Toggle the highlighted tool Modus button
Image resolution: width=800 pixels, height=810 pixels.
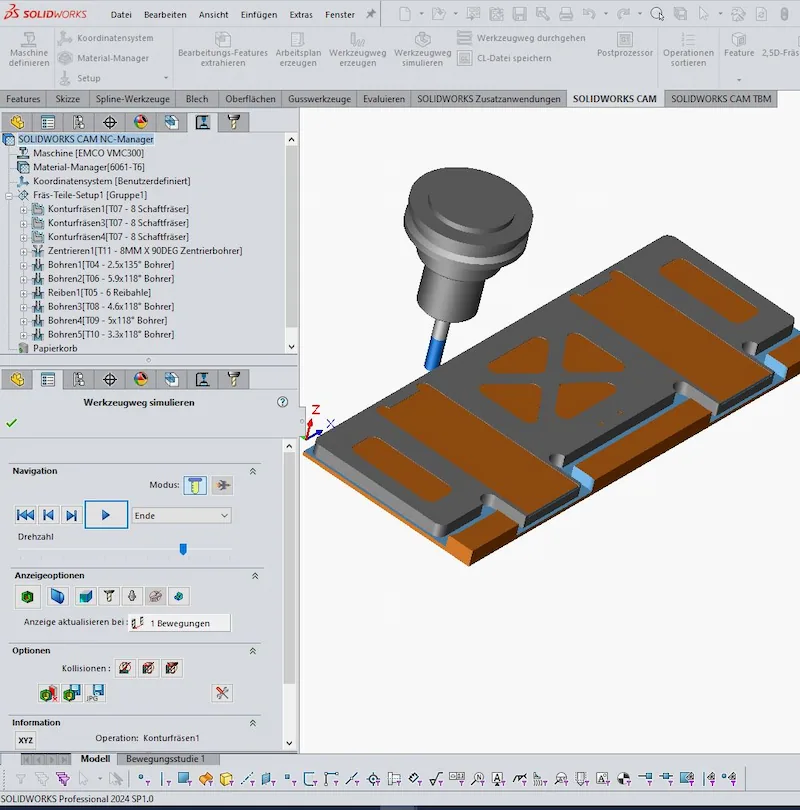pyautogui.click(x=195, y=485)
